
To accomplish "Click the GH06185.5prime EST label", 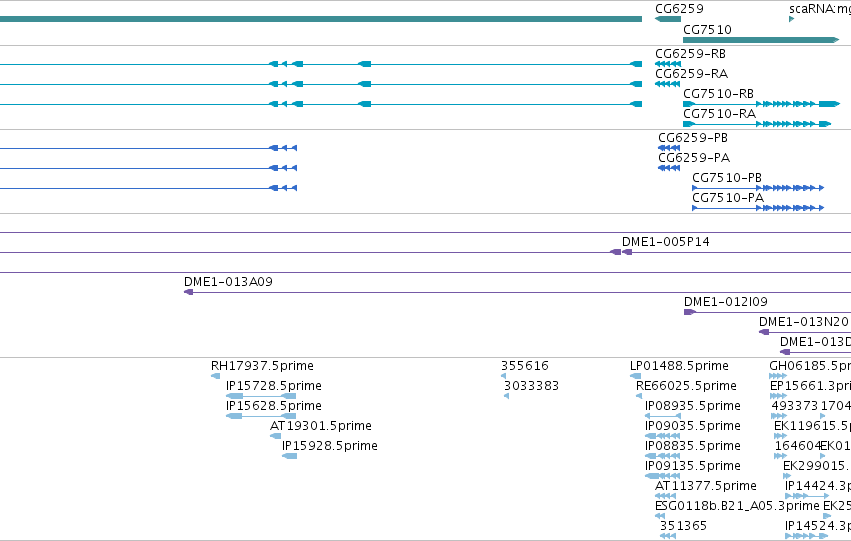I will point(810,366).
